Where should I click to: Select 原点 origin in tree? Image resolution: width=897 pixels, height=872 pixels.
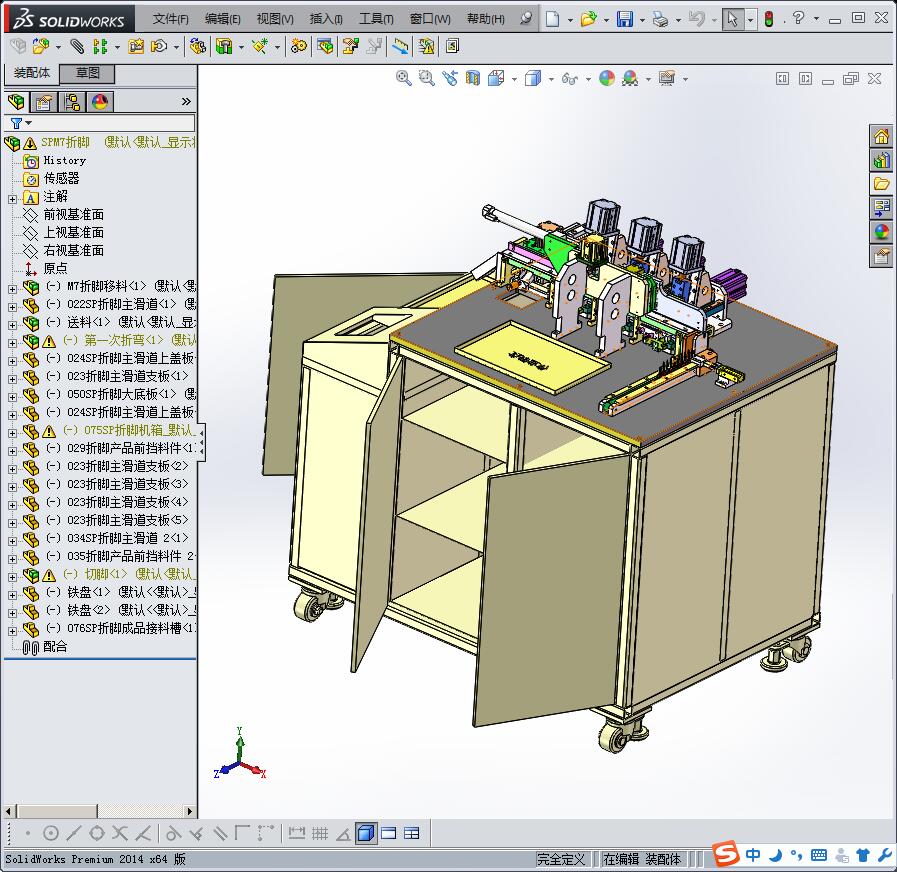tap(55, 268)
